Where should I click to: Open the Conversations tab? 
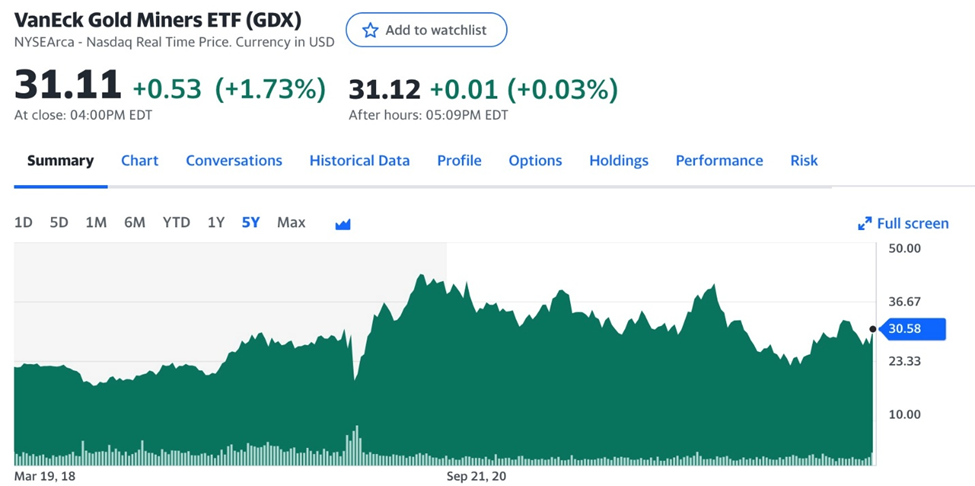[x=234, y=160]
